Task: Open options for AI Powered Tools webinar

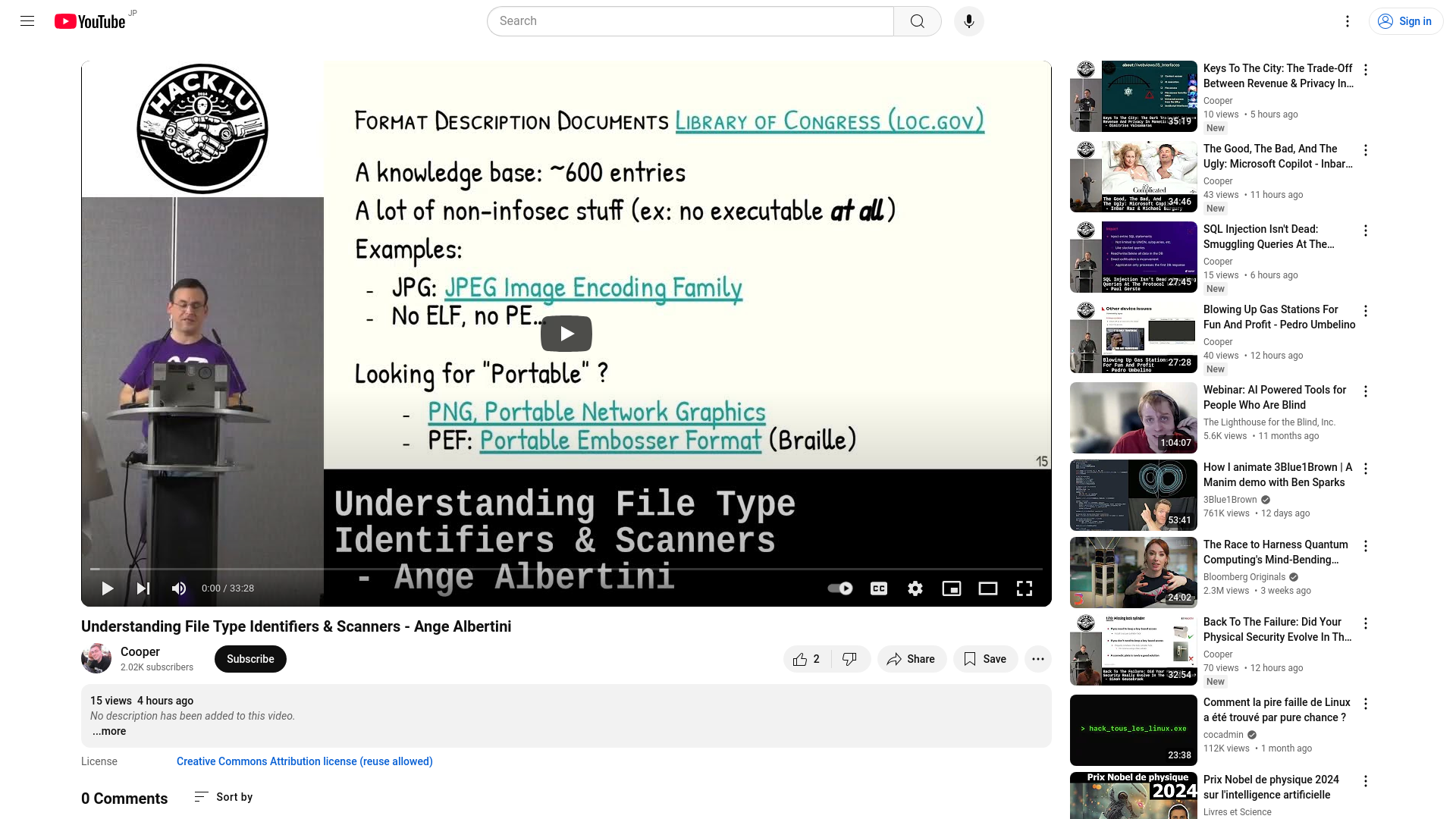Action: (x=1366, y=391)
